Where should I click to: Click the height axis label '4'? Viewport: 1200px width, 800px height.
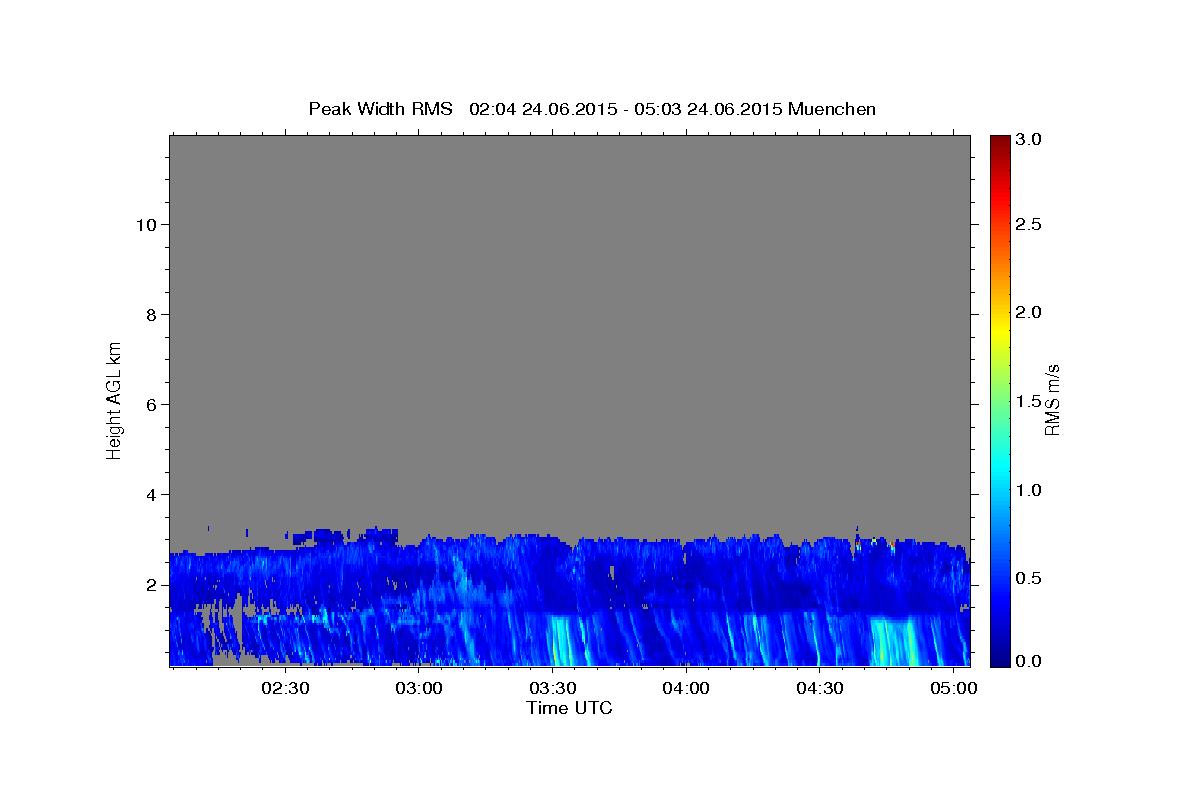pyautogui.click(x=149, y=495)
